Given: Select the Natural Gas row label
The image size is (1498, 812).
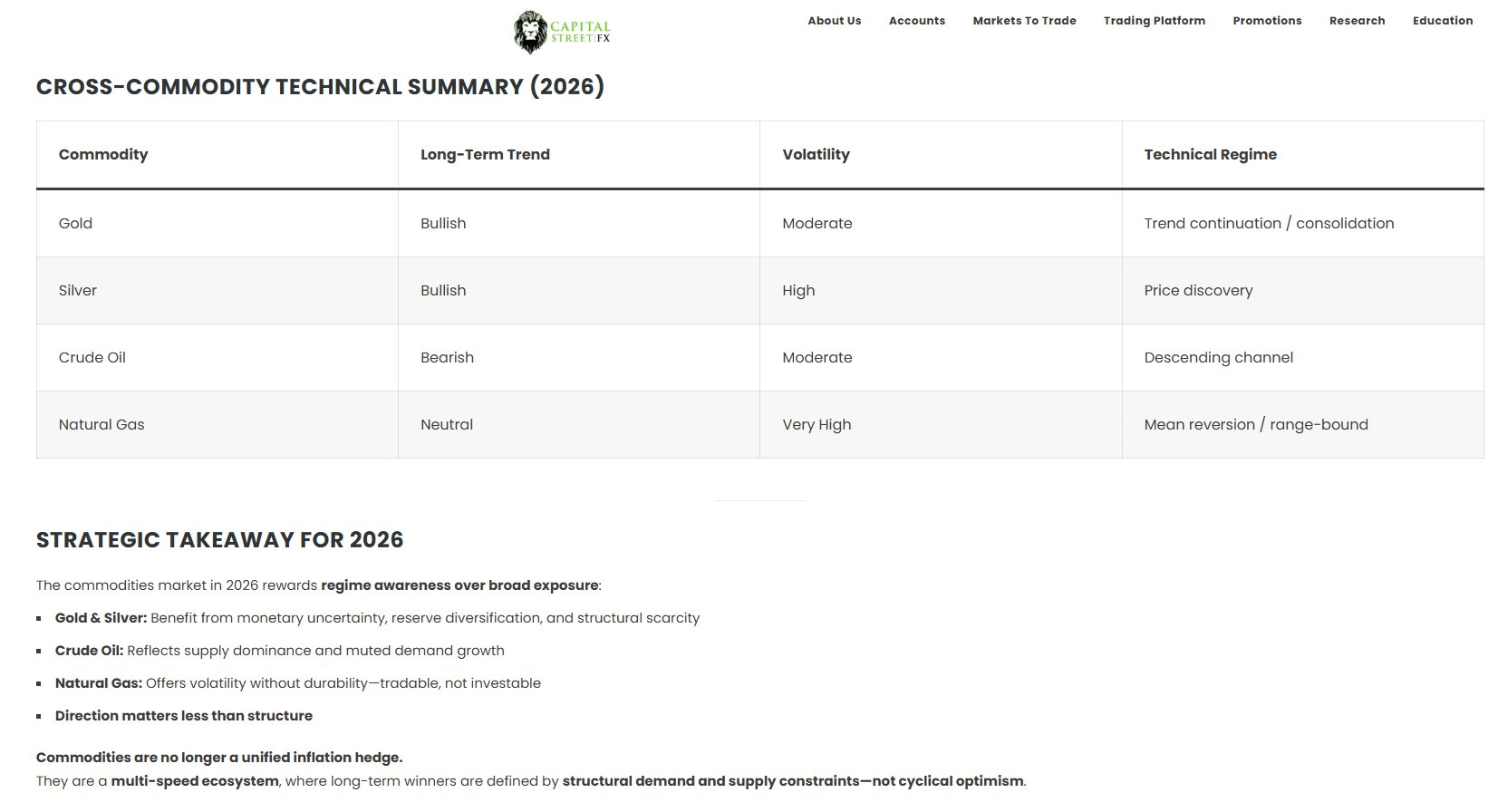Looking at the screenshot, I should pos(101,424).
